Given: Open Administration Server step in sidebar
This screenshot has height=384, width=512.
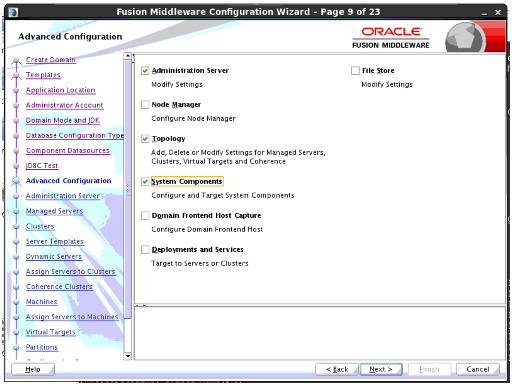Looking at the screenshot, I should tap(63, 196).
